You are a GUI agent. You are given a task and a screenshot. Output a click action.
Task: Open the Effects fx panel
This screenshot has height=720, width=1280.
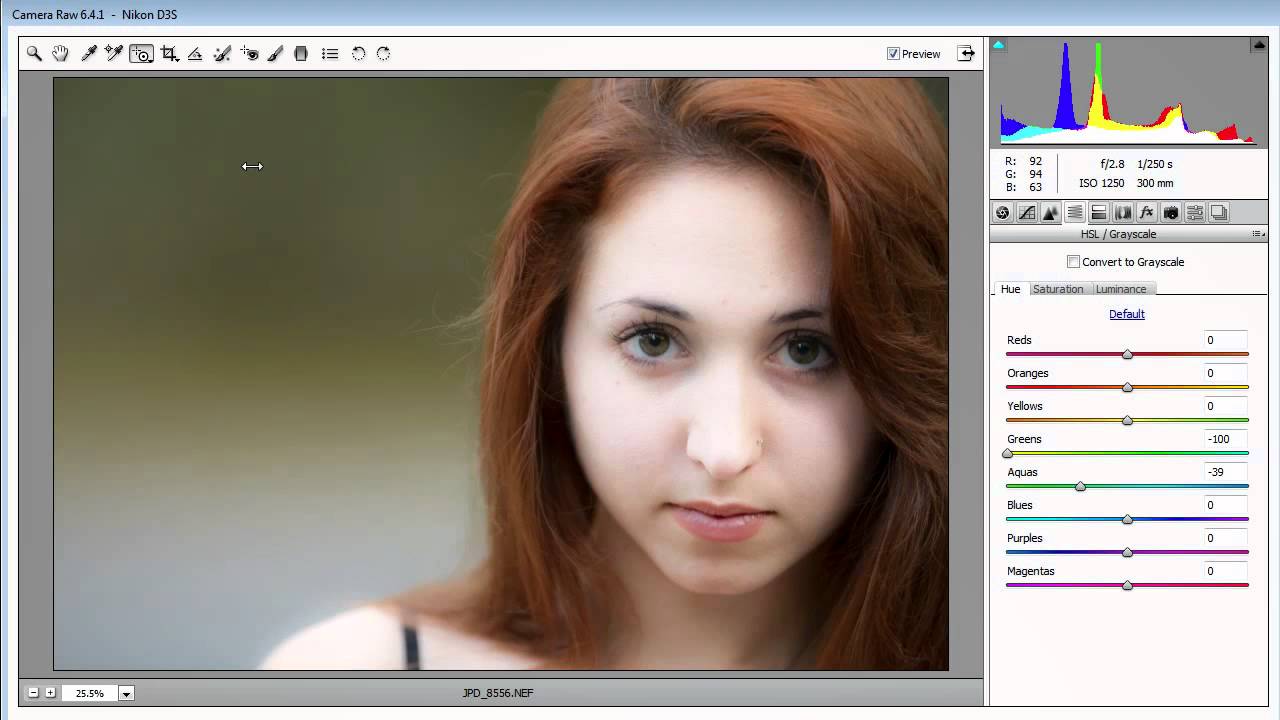[1146, 212]
